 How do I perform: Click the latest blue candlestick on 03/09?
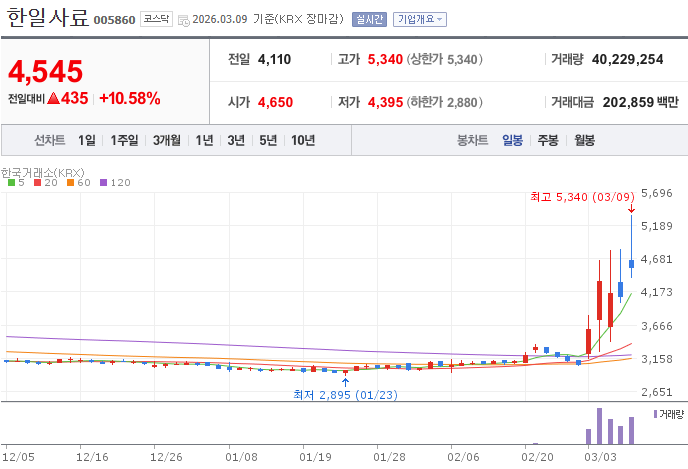631,263
